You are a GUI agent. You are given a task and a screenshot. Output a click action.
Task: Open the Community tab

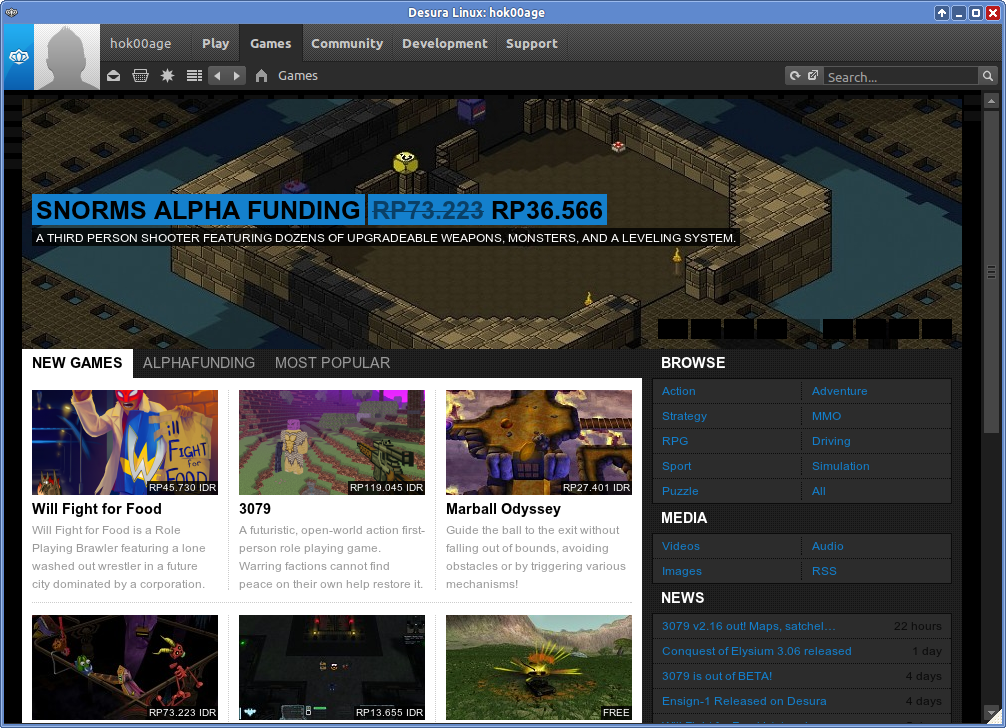tap(347, 44)
